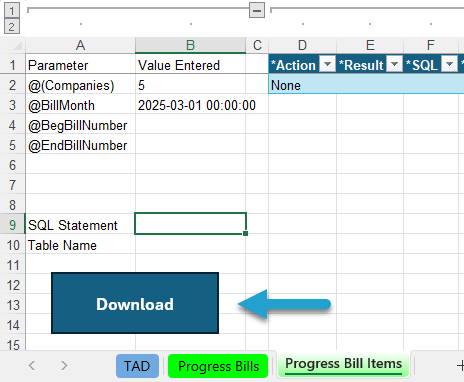Select column D header
This screenshot has height=382, width=464.
coord(302,45)
